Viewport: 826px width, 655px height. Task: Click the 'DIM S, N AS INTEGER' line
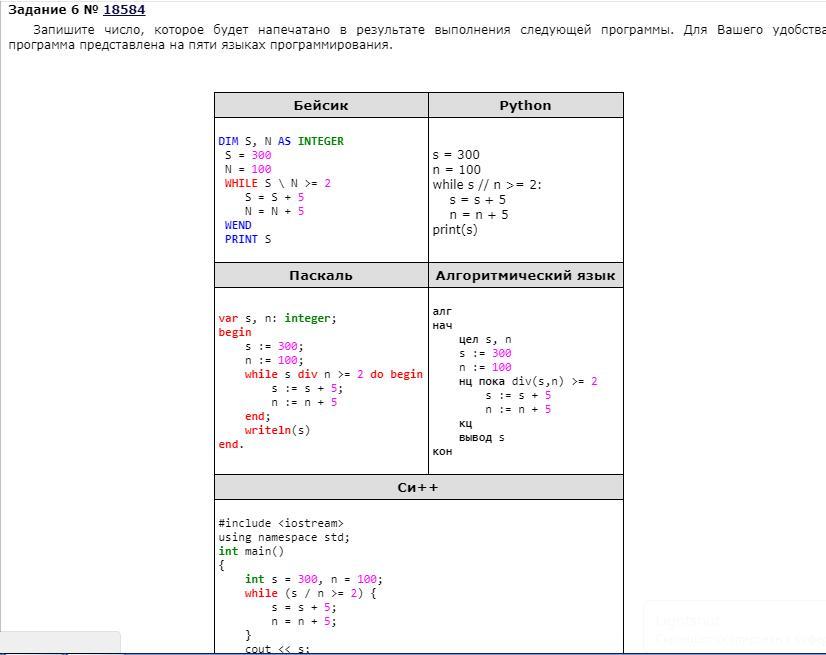pyautogui.click(x=280, y=142)
